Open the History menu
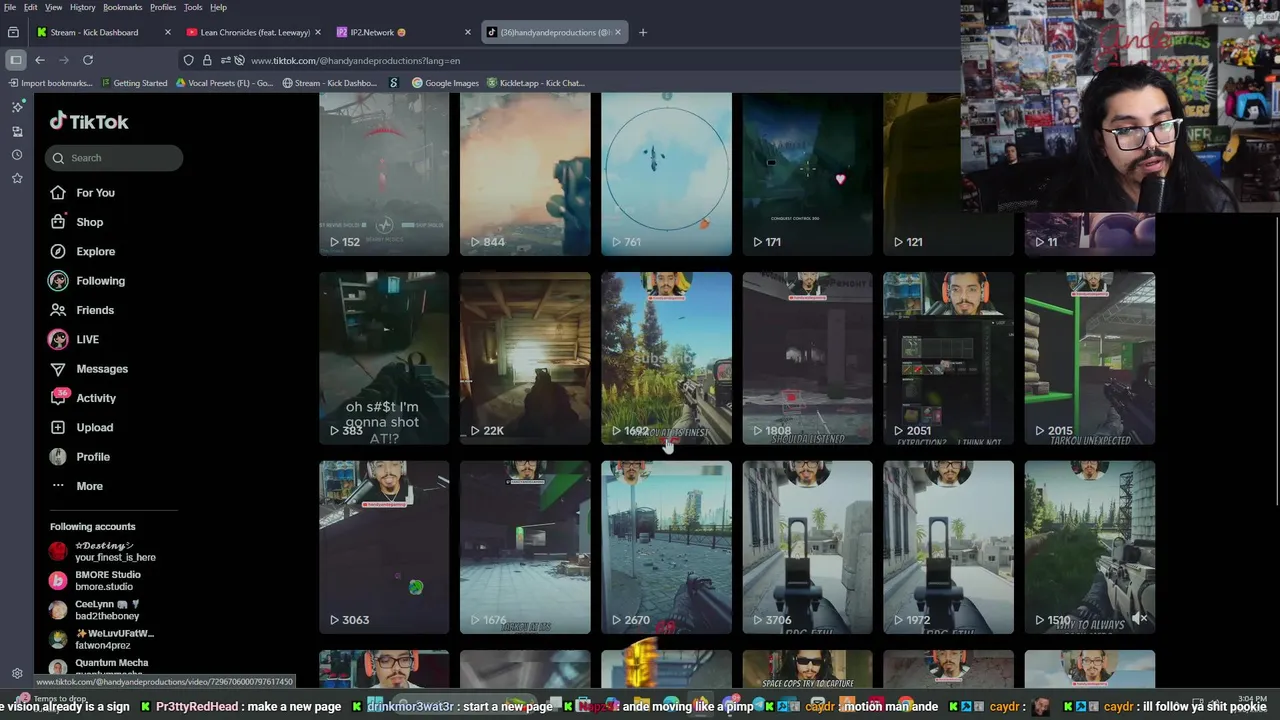Image resolution: width=1280 pixels, height=720 pixels. click(83, 7)
